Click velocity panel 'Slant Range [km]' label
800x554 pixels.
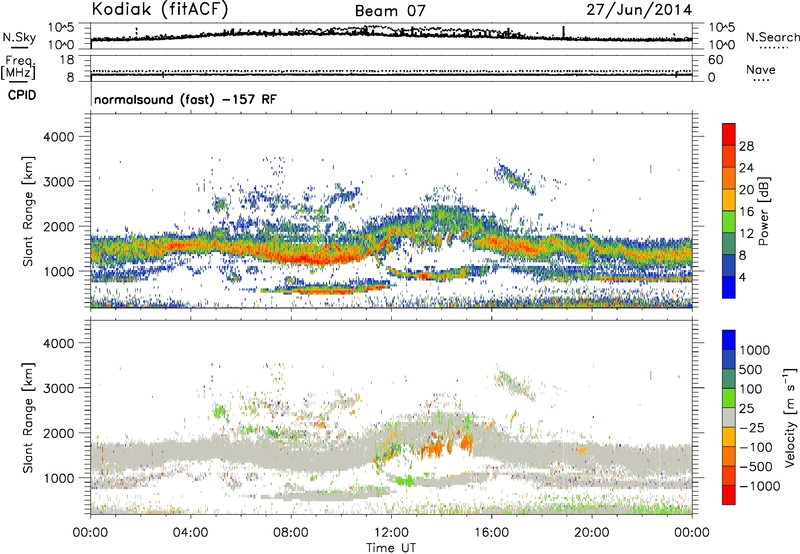coord(28,417)
